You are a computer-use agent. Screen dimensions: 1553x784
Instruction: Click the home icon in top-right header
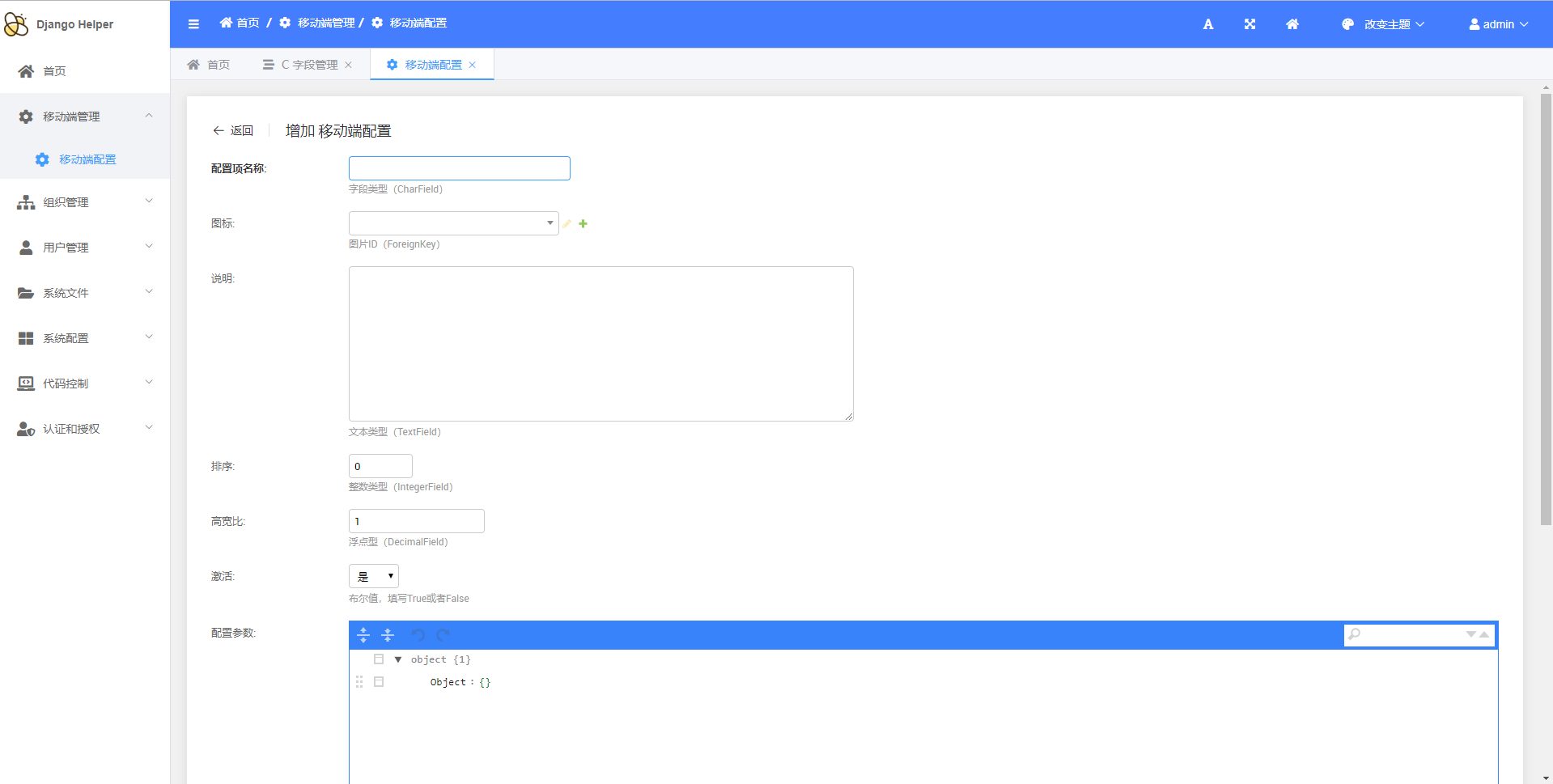point(1292,24)
